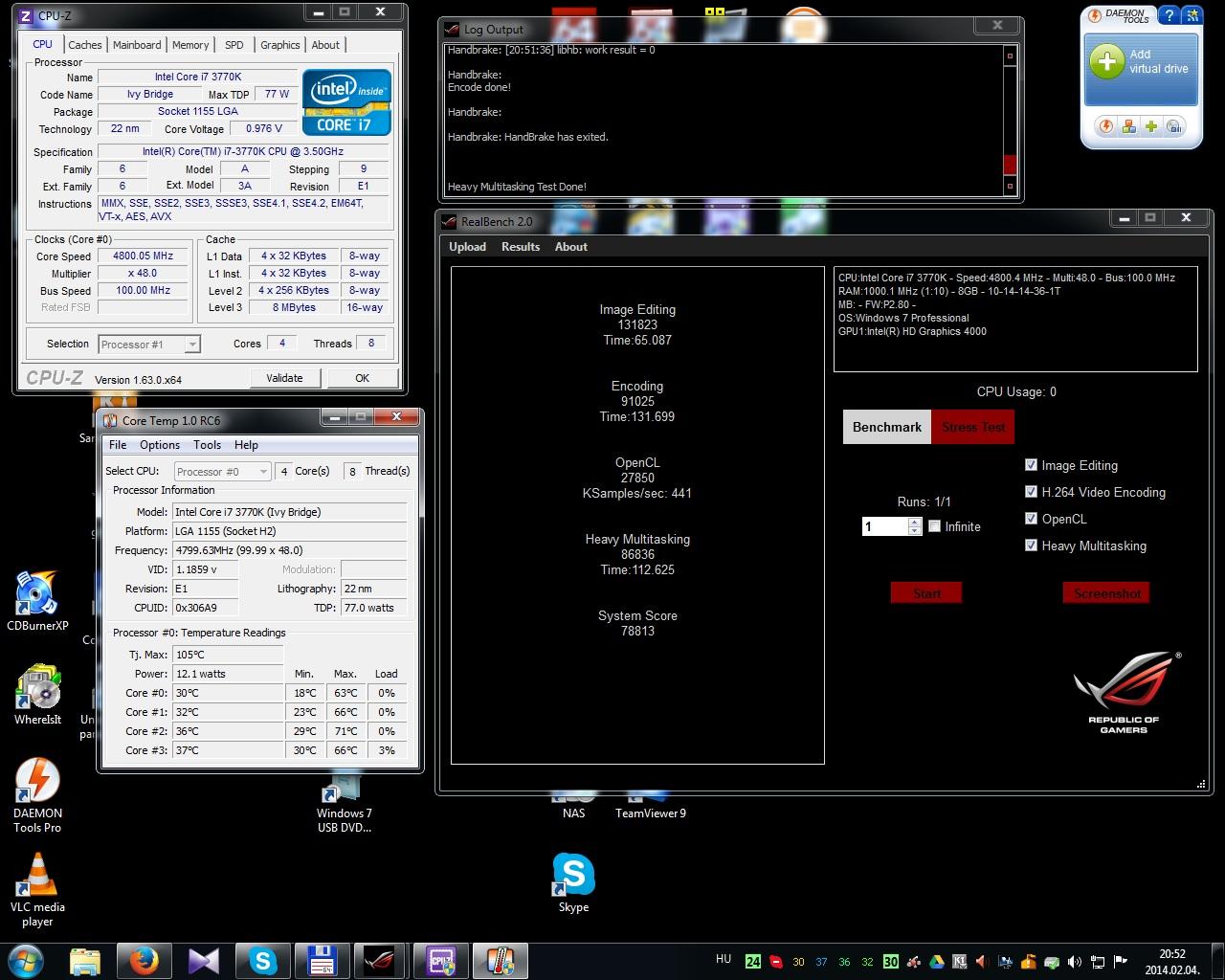This screenshot has width=1225, height=980.
Task: Open Google Drive tray icon
Action: [937, 962]
